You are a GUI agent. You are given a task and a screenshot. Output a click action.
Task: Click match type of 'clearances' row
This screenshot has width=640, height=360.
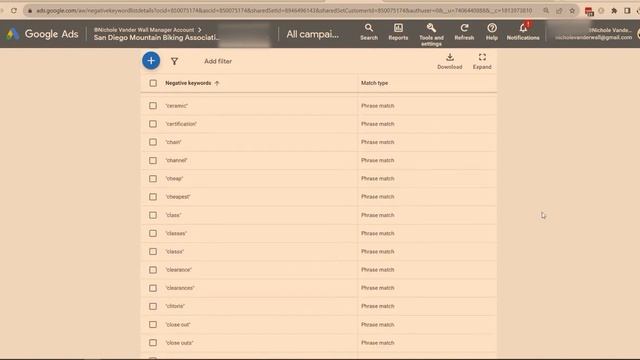(378, 288)
